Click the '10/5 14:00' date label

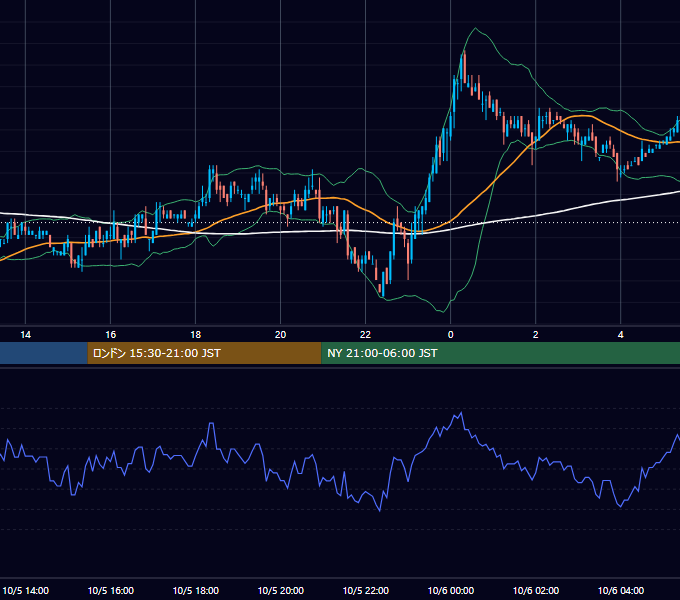26,590
